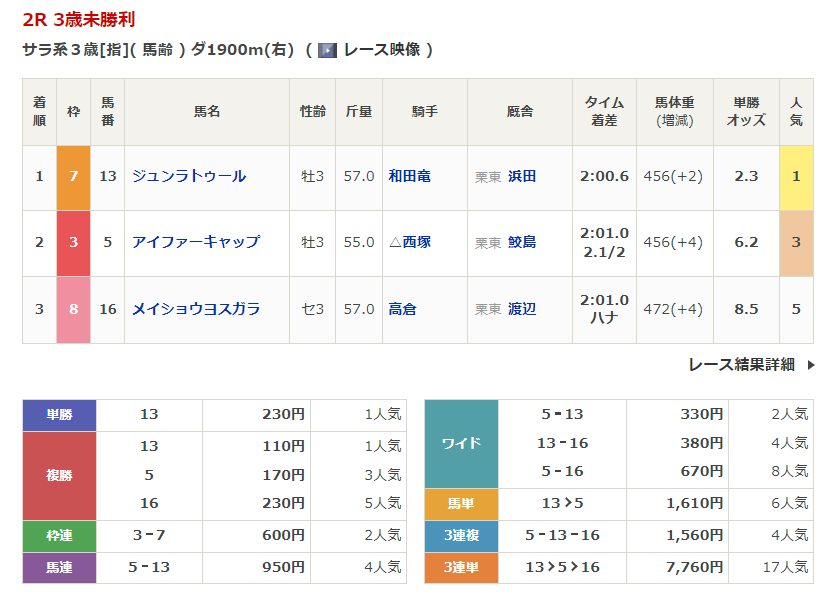The height and width of the screenshot is (595, 836).
Task: Open horse ジュンラトゥール profile
Action: pos(188,177)
